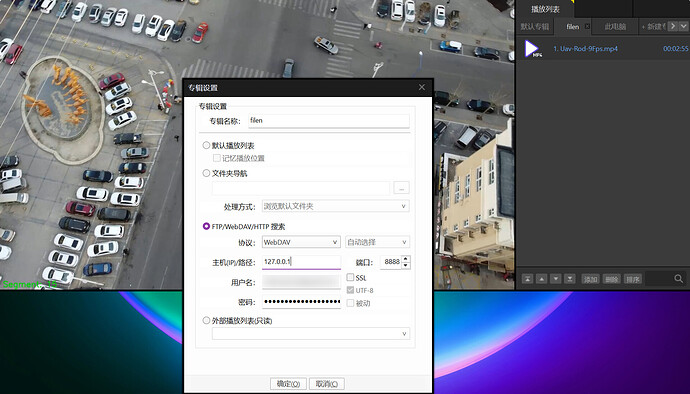Viewport: 690px width, 394px height.
Task: Toggle the 被动 checkbox
Action: [350, 303]
